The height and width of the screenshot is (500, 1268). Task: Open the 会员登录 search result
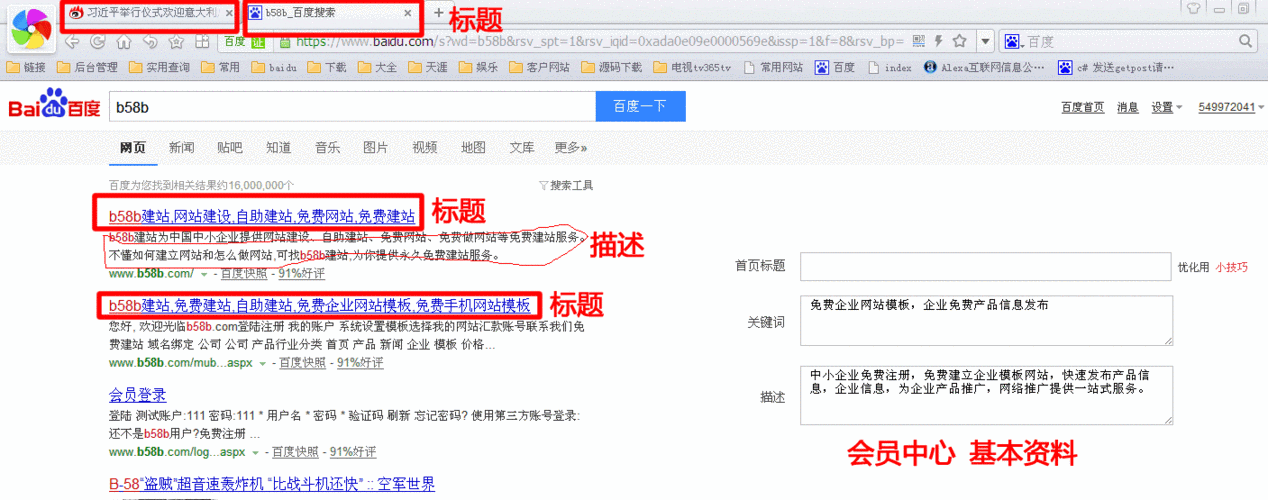coord(137,395)
